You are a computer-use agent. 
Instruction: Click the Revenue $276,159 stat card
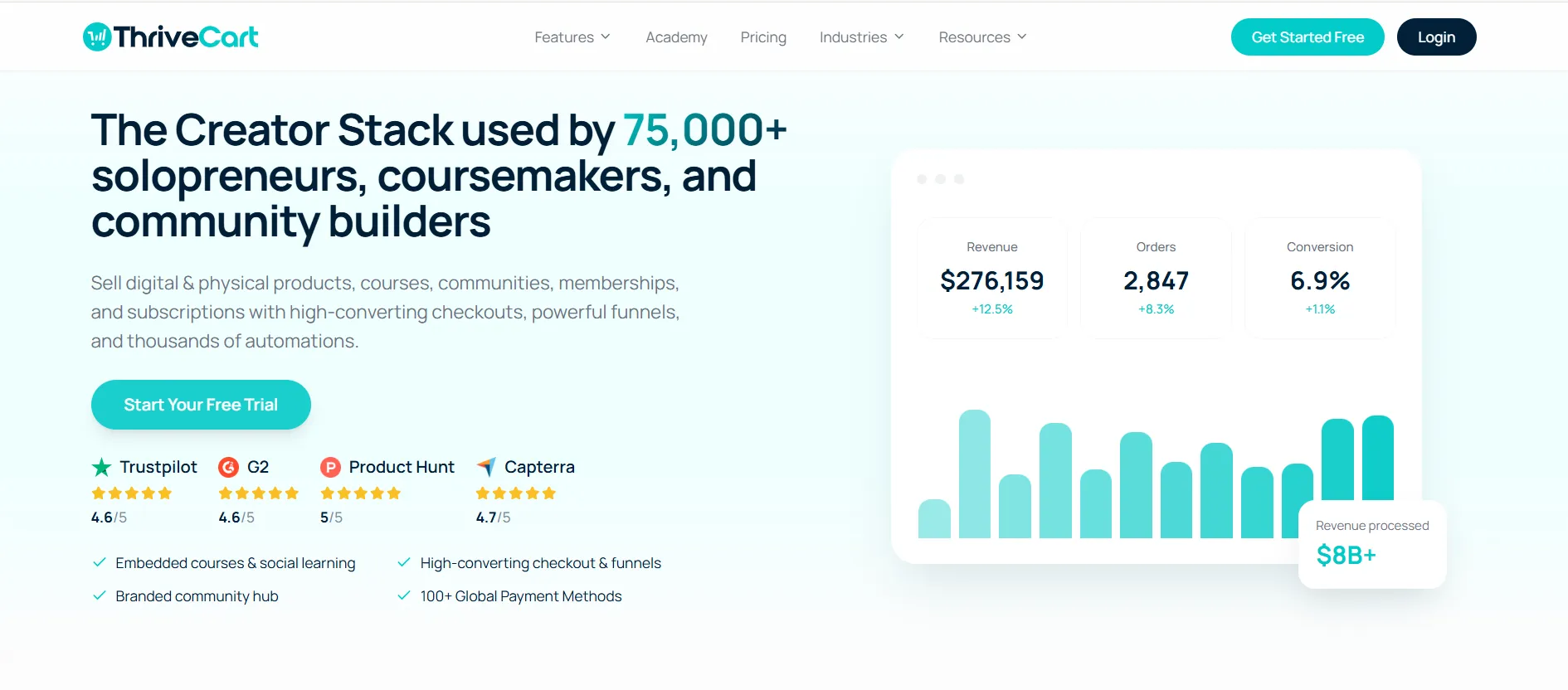tap(992, 278)
